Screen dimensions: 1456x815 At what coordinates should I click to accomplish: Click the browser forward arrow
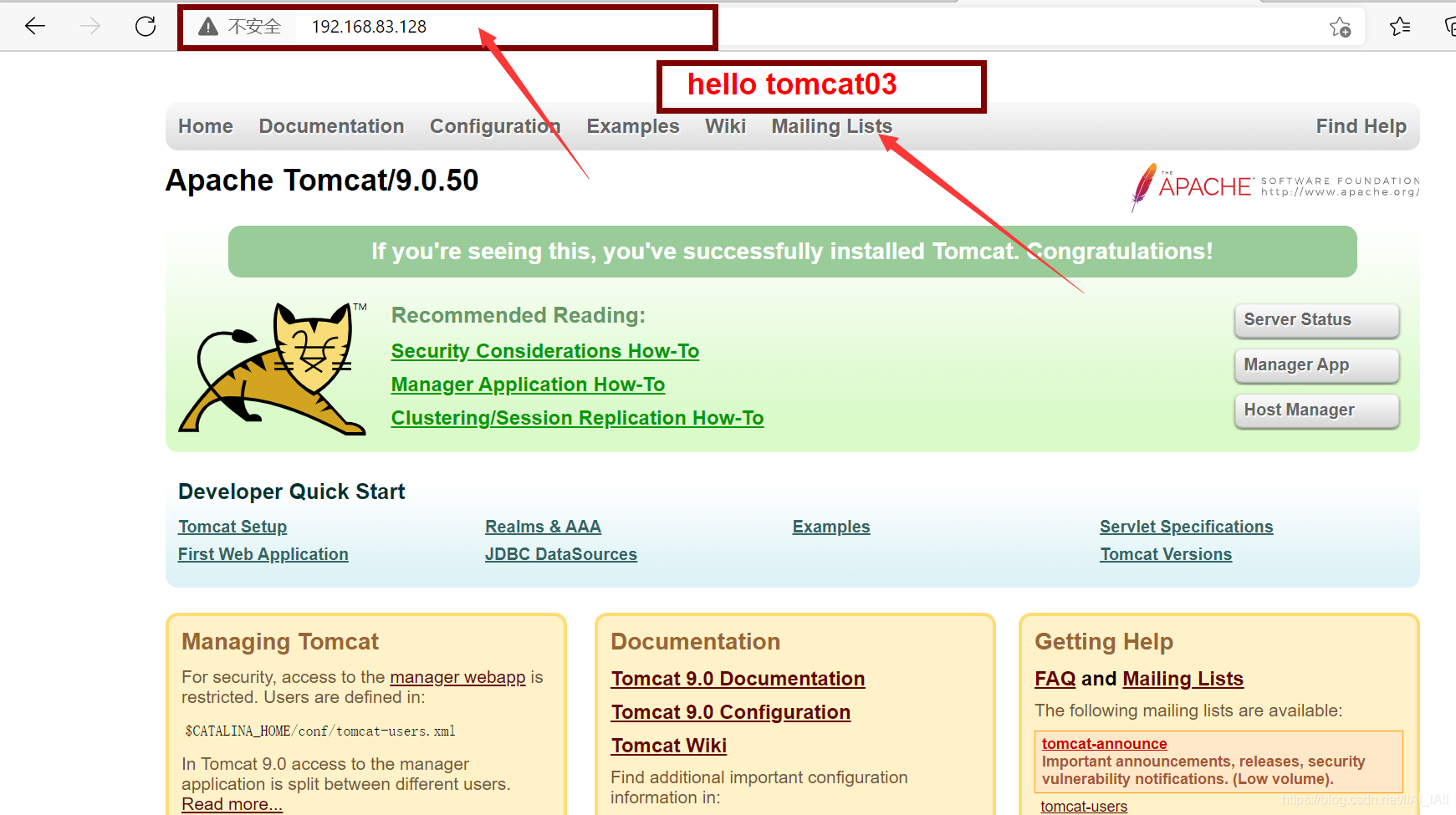(x=90, y=26)
